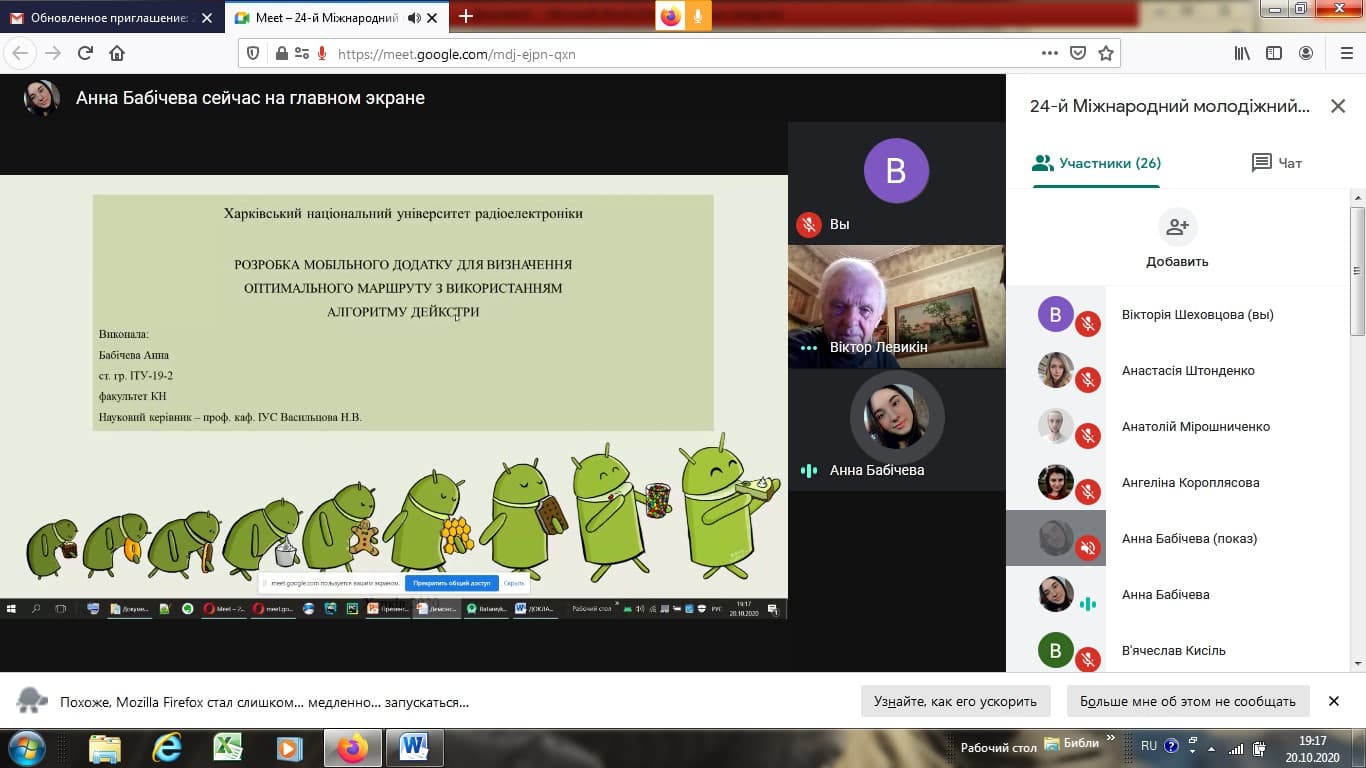Click the participants list scrollbar
This screenshot has width=1366, height=768.
tap(1358, 270)
